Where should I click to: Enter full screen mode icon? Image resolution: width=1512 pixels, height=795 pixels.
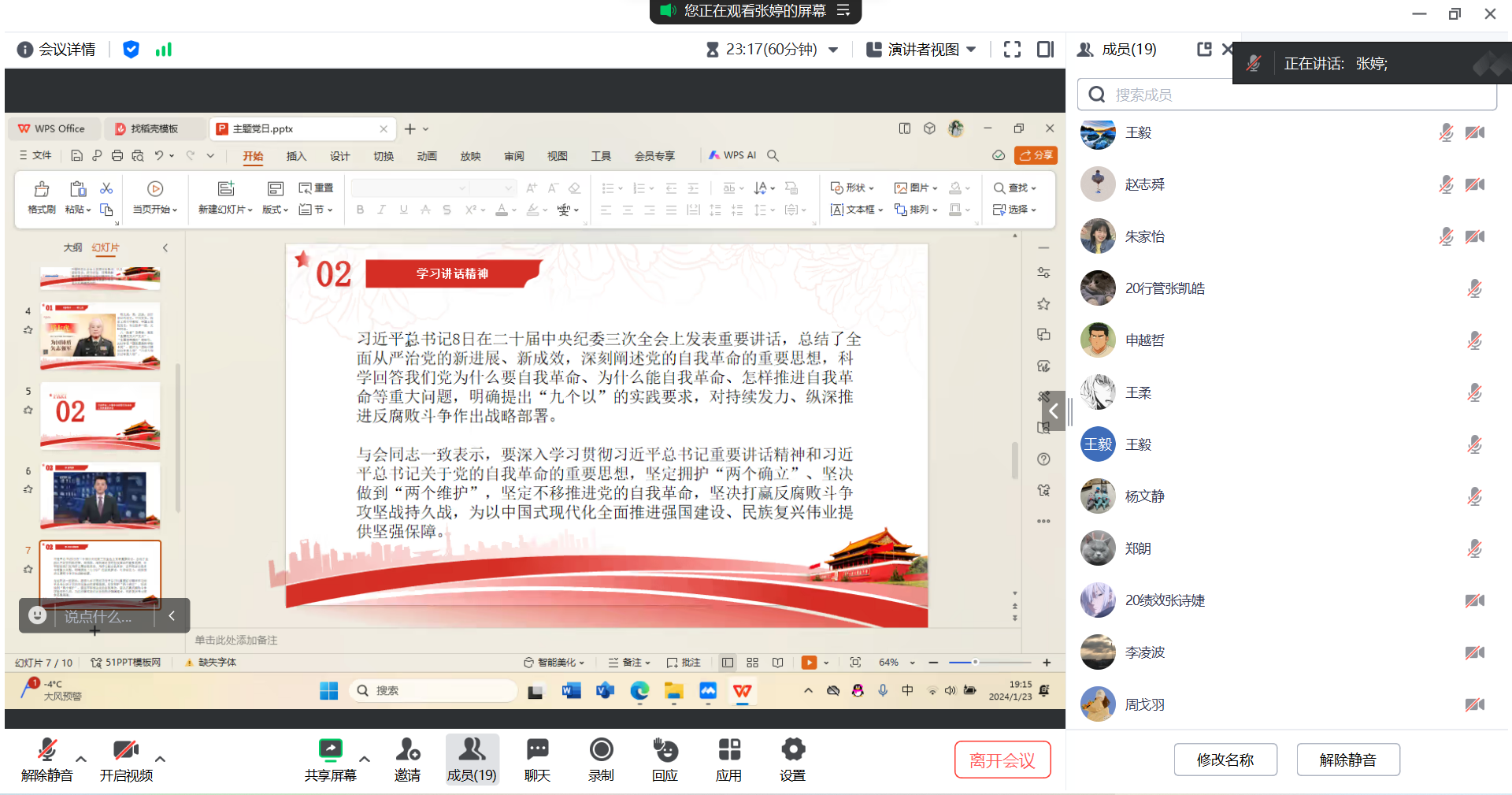[x=1012, y=50]
